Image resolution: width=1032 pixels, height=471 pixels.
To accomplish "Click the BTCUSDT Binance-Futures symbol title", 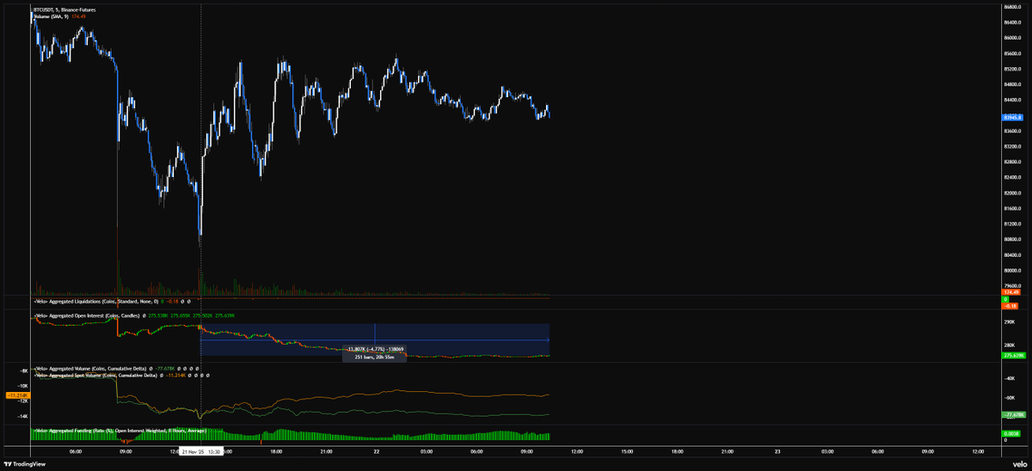I will 64,8.
